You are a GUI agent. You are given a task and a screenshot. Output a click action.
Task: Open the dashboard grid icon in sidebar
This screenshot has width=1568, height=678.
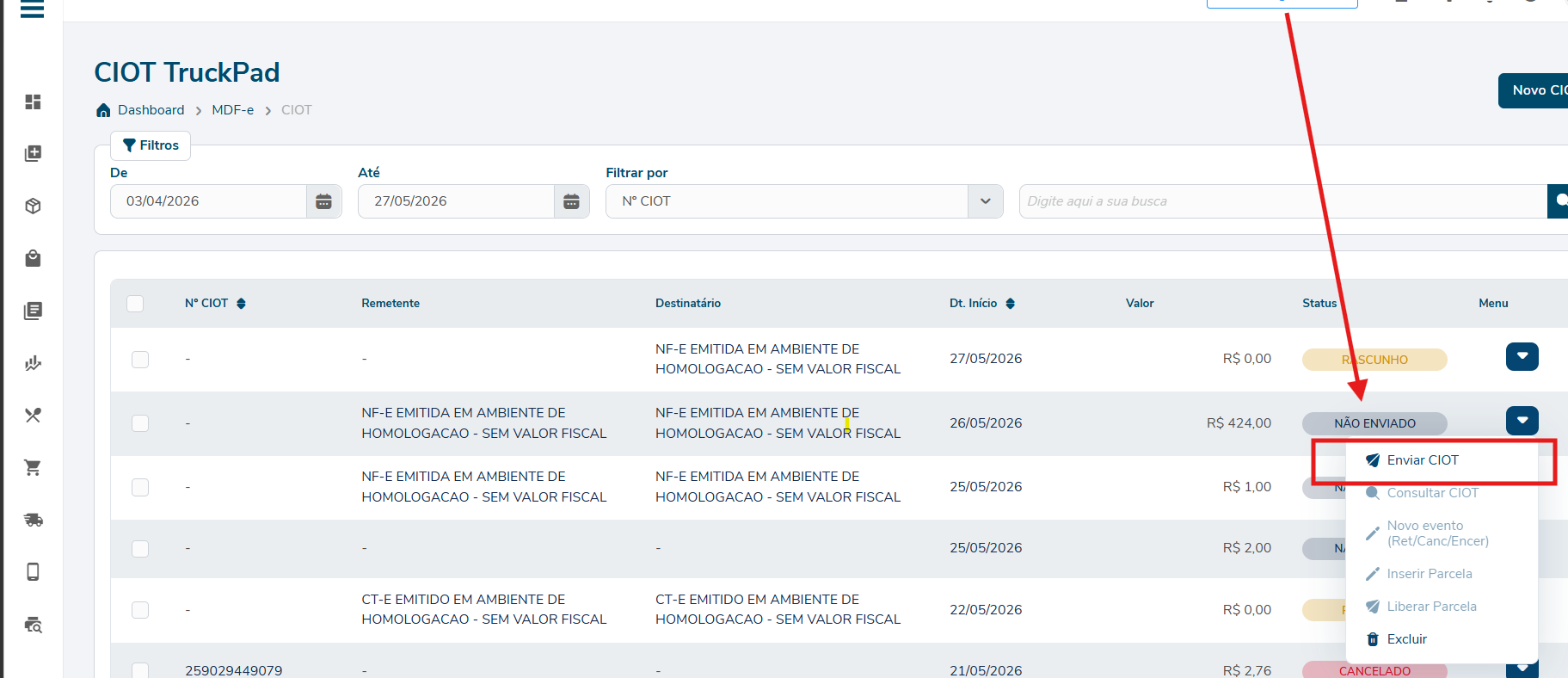pyautogui.click(x=33, y=102)
